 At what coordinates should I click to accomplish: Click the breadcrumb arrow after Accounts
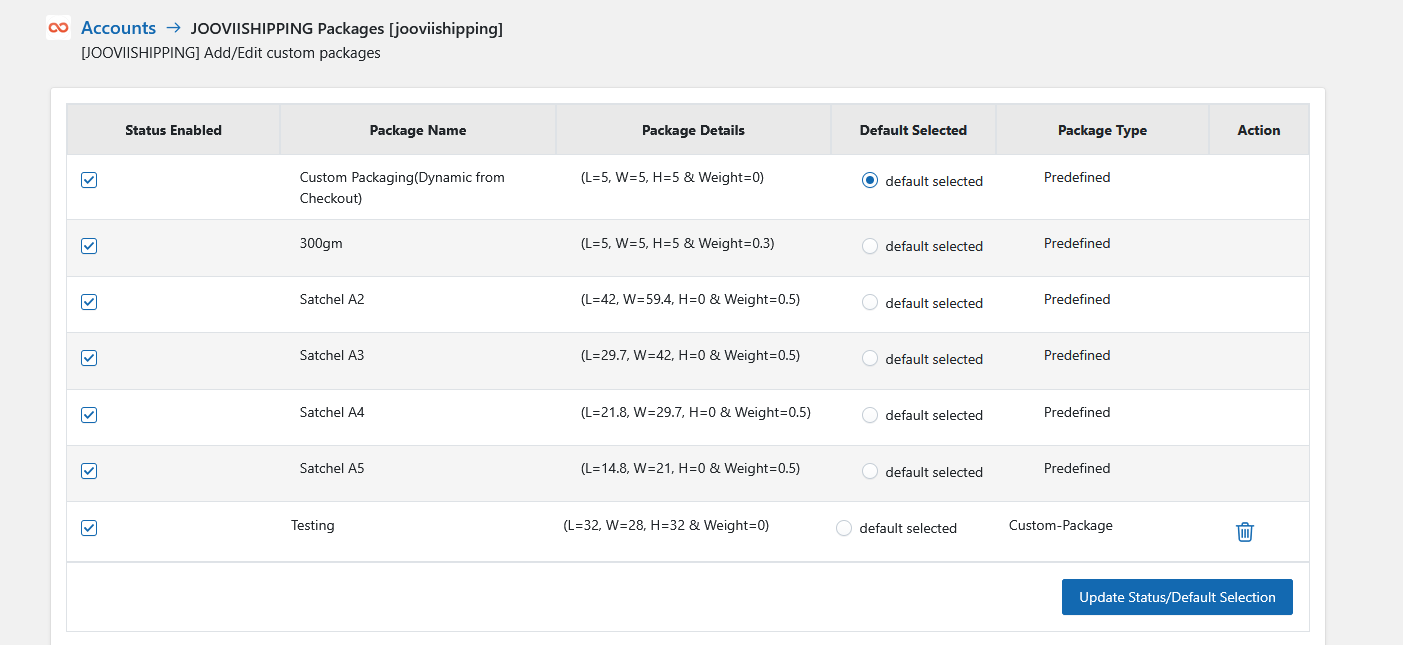[173, 28]
